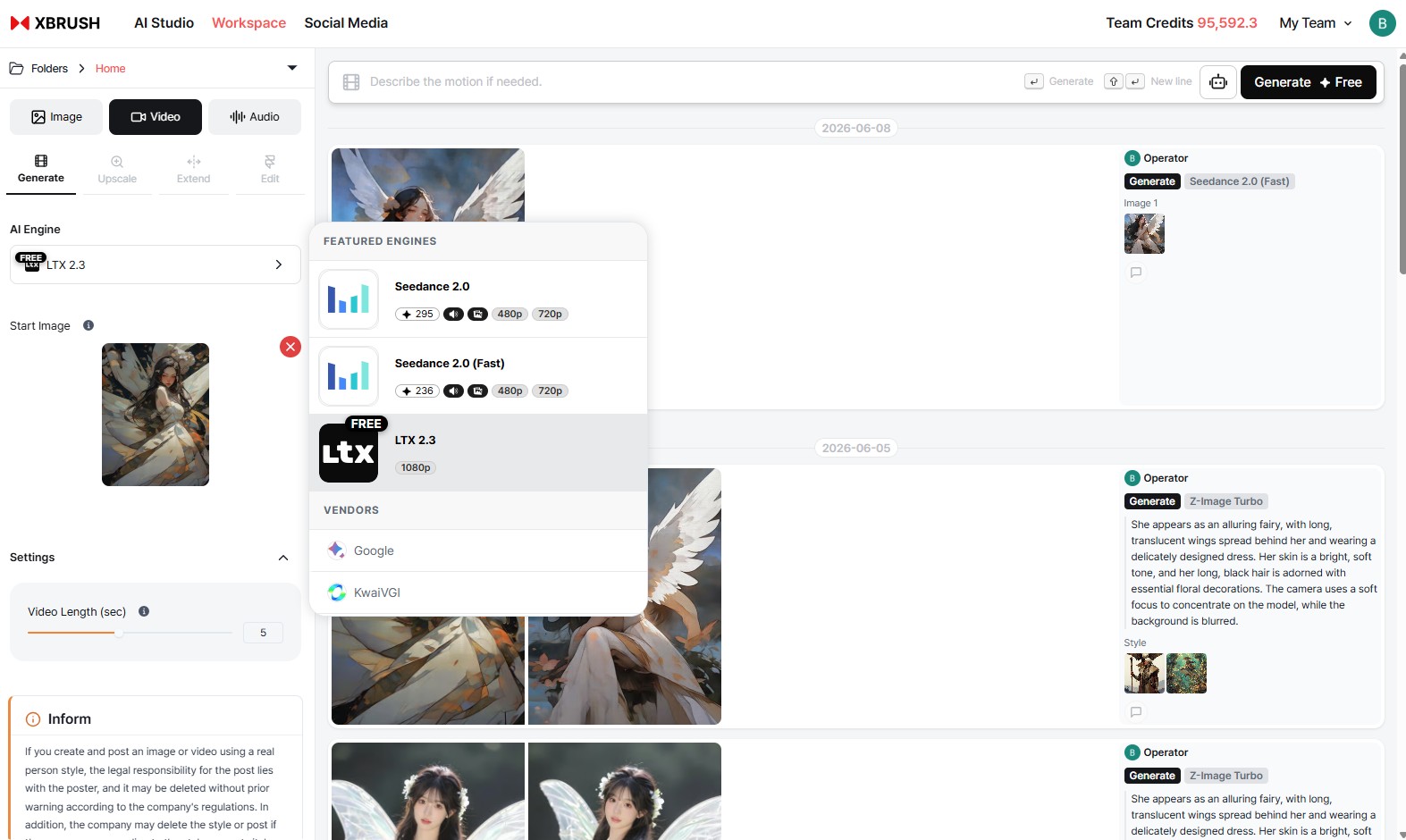Click the Shift key New line hint icon

click(1114, 81)
